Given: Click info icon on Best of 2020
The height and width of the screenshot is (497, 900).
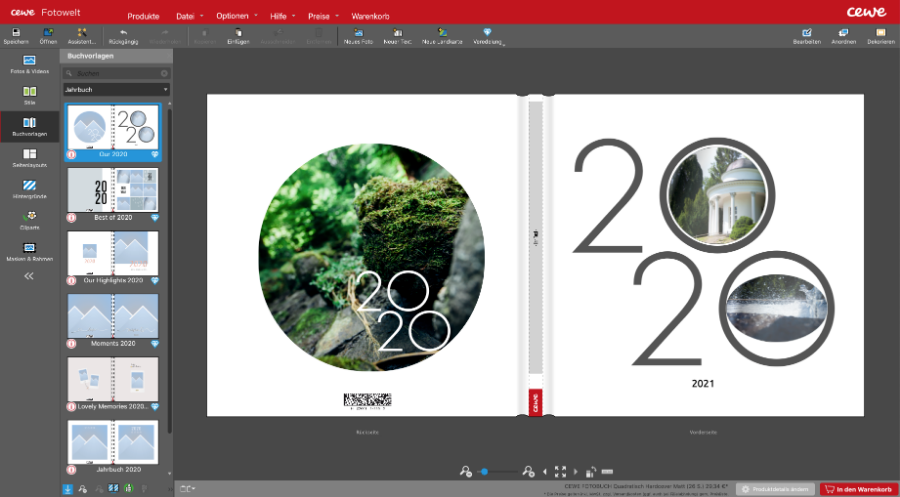Looking at the screenshot, I should coord(71,218).
